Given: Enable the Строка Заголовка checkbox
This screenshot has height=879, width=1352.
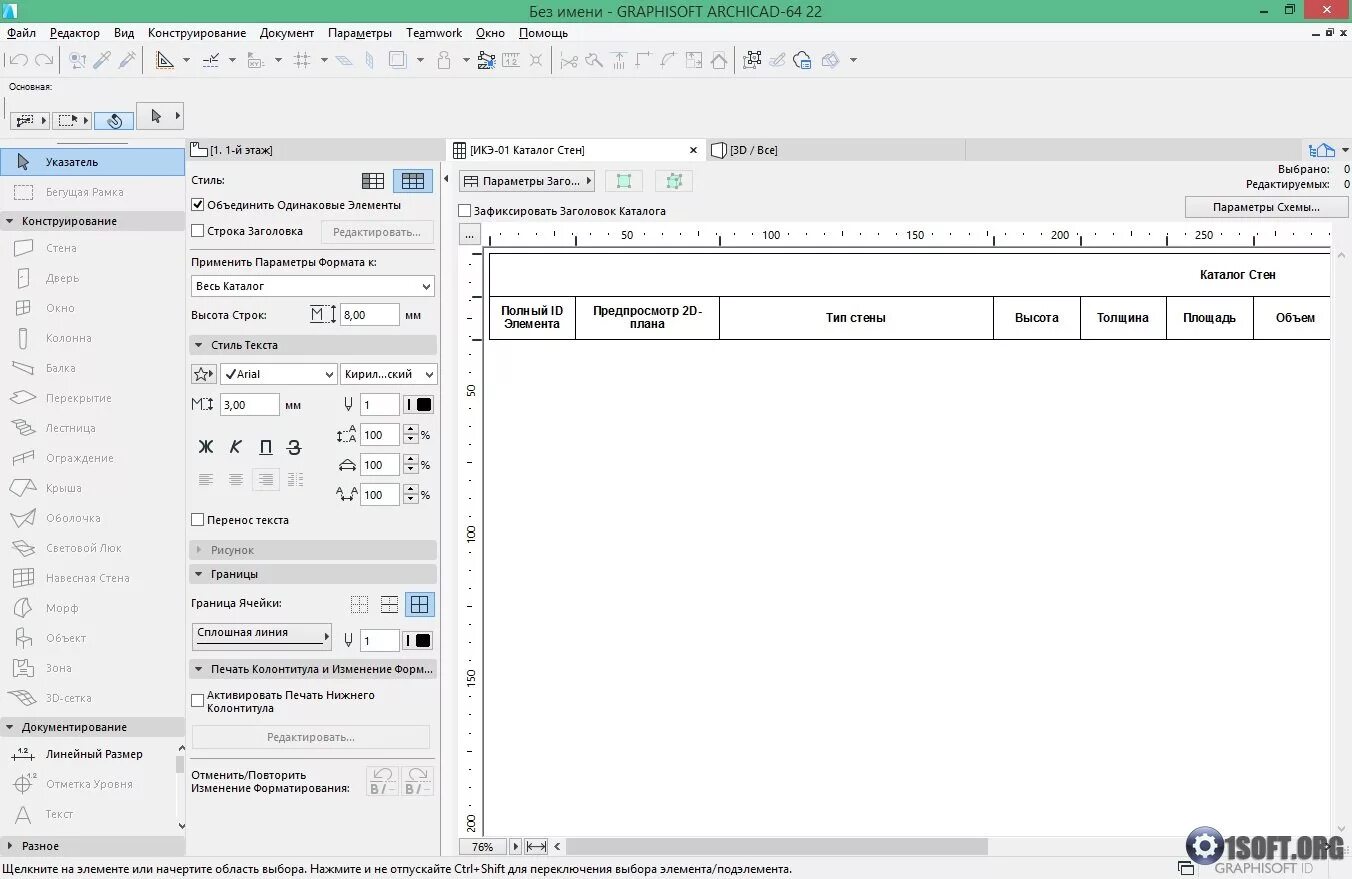Looking at the screenshot, I should [x=198, y=231].
